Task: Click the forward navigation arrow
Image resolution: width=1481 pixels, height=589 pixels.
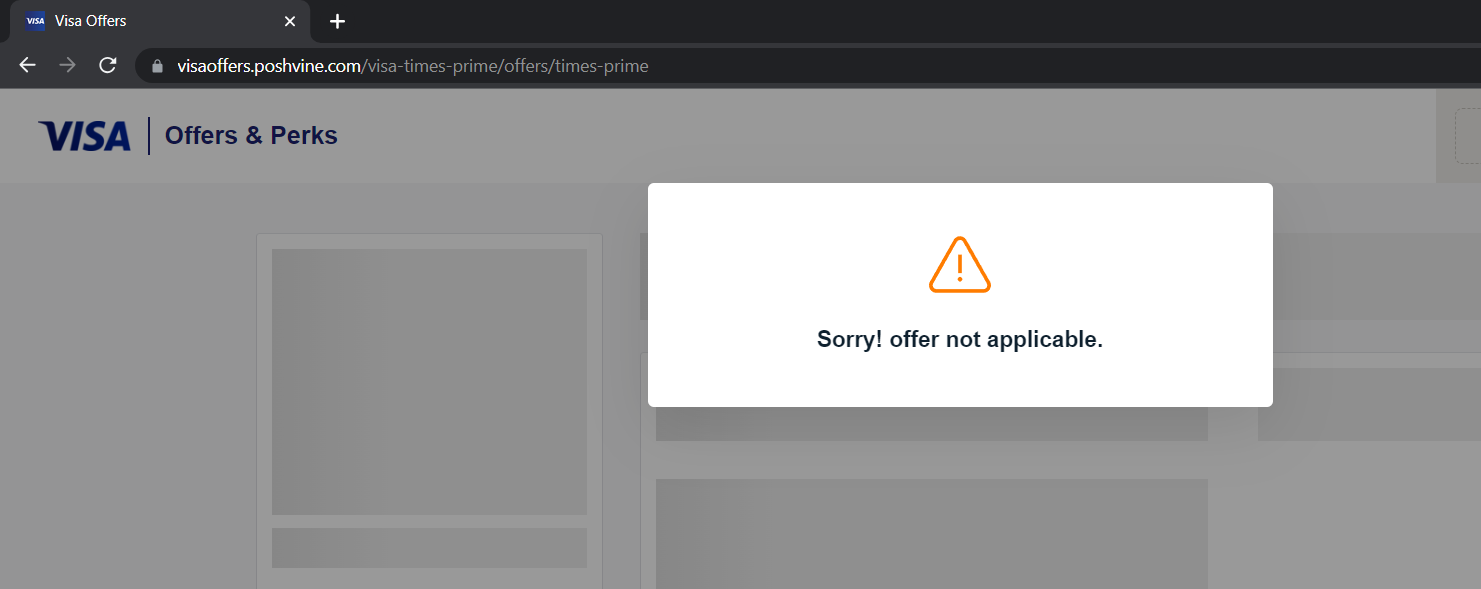Action: (67, 66)
